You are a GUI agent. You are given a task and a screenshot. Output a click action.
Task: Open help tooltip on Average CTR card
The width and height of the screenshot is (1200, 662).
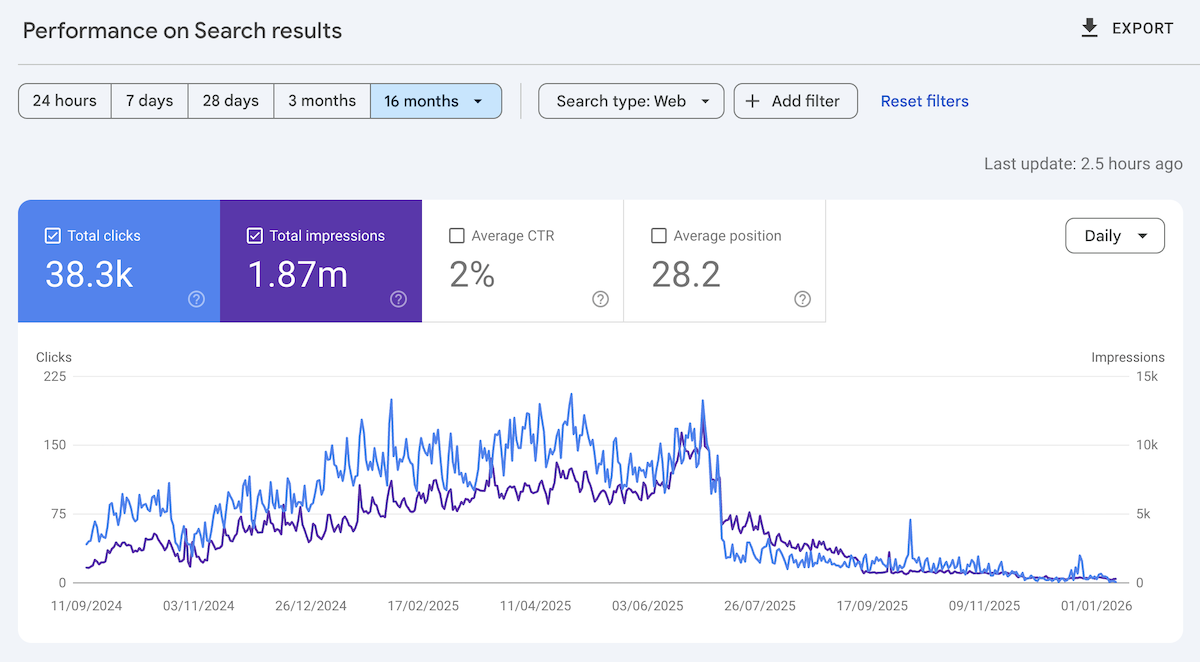[x=600, y=299]
